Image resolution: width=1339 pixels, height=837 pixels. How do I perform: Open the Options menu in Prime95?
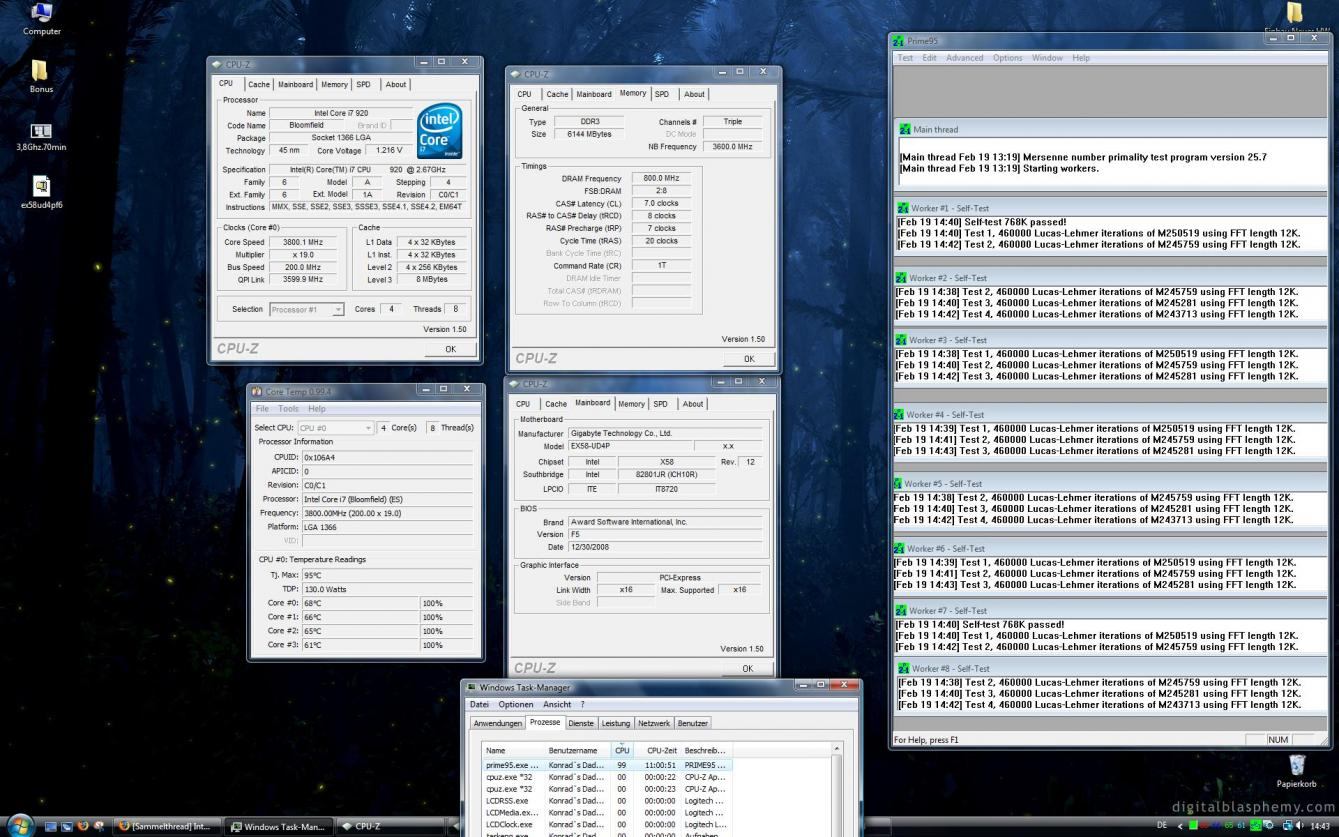[x=1007, y=58]
